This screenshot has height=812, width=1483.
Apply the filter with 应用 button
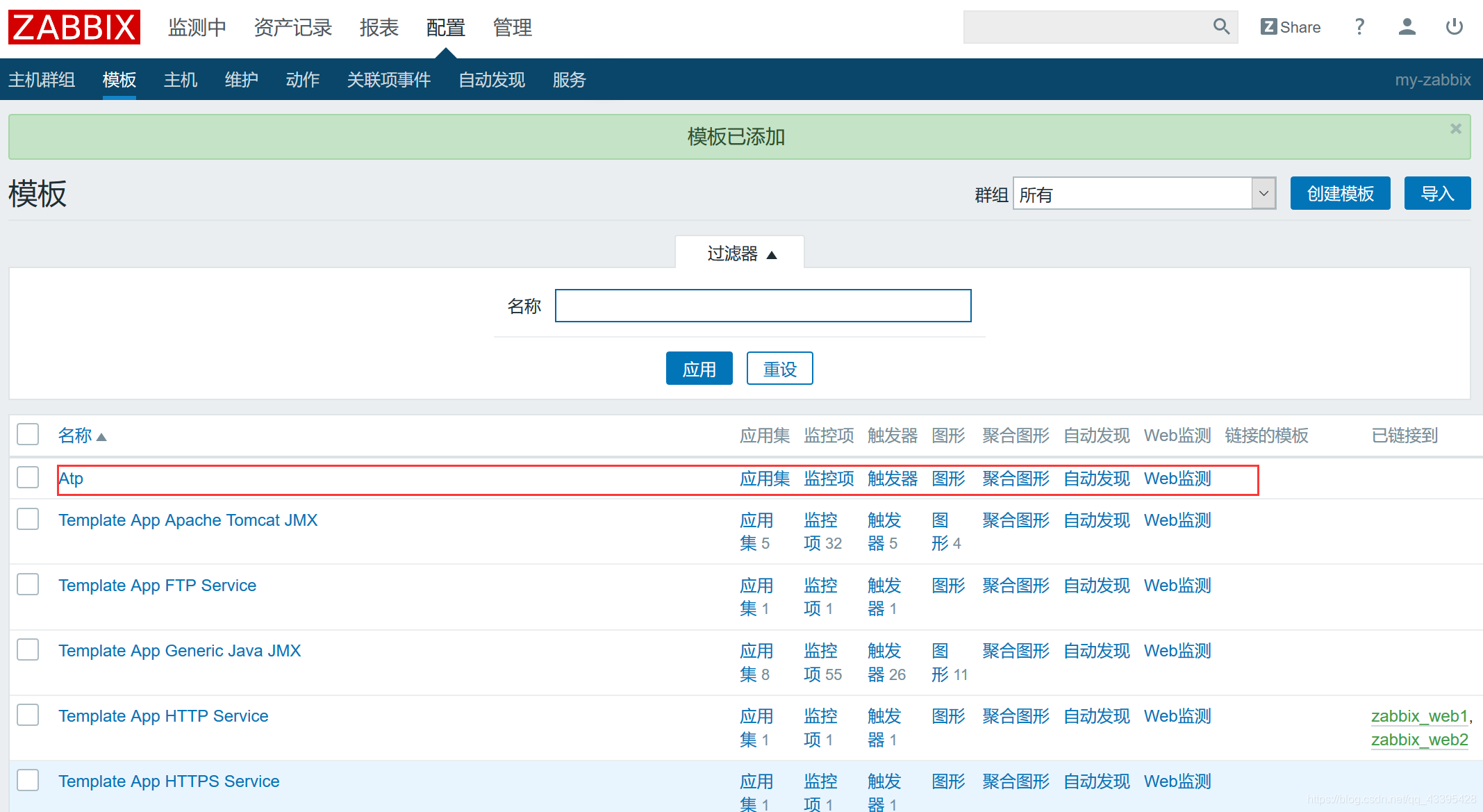click(699, 368)
